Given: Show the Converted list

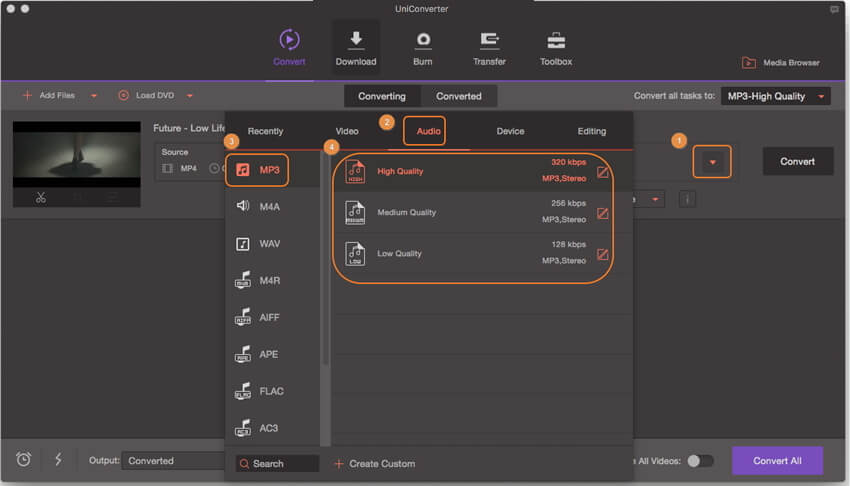Looking at the screenshot, I should coord(459,96).
